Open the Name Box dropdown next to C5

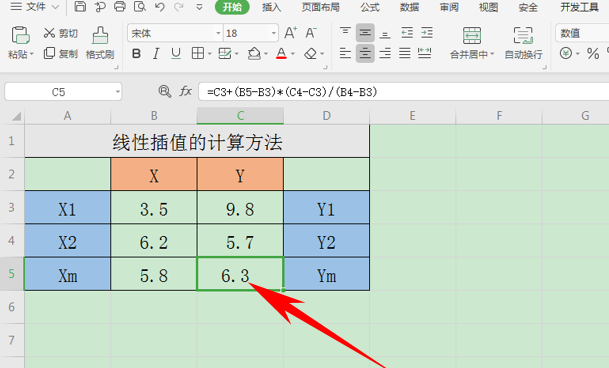[117, 92]
